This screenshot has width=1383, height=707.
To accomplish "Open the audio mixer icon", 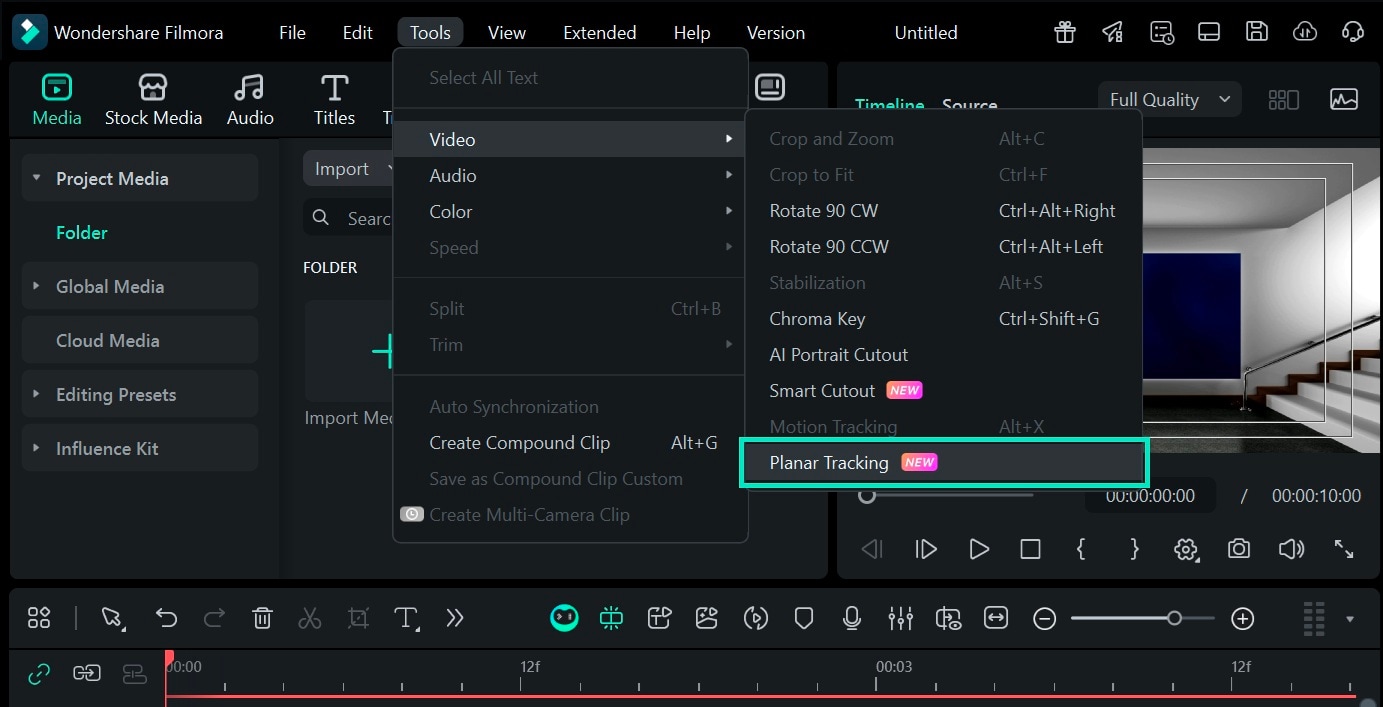I will pos(901,618).
